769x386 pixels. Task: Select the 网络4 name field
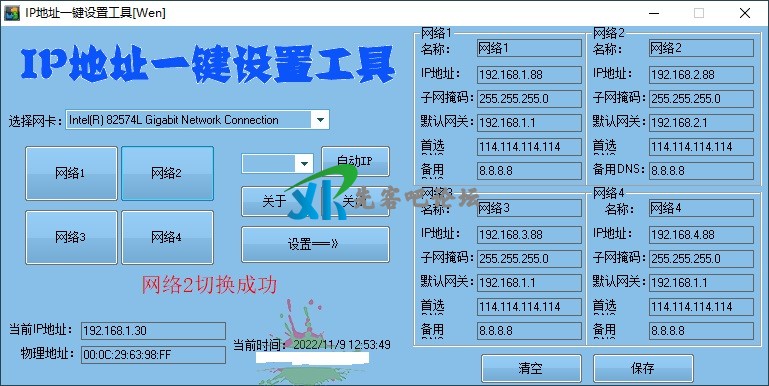(x=701, y=208)
